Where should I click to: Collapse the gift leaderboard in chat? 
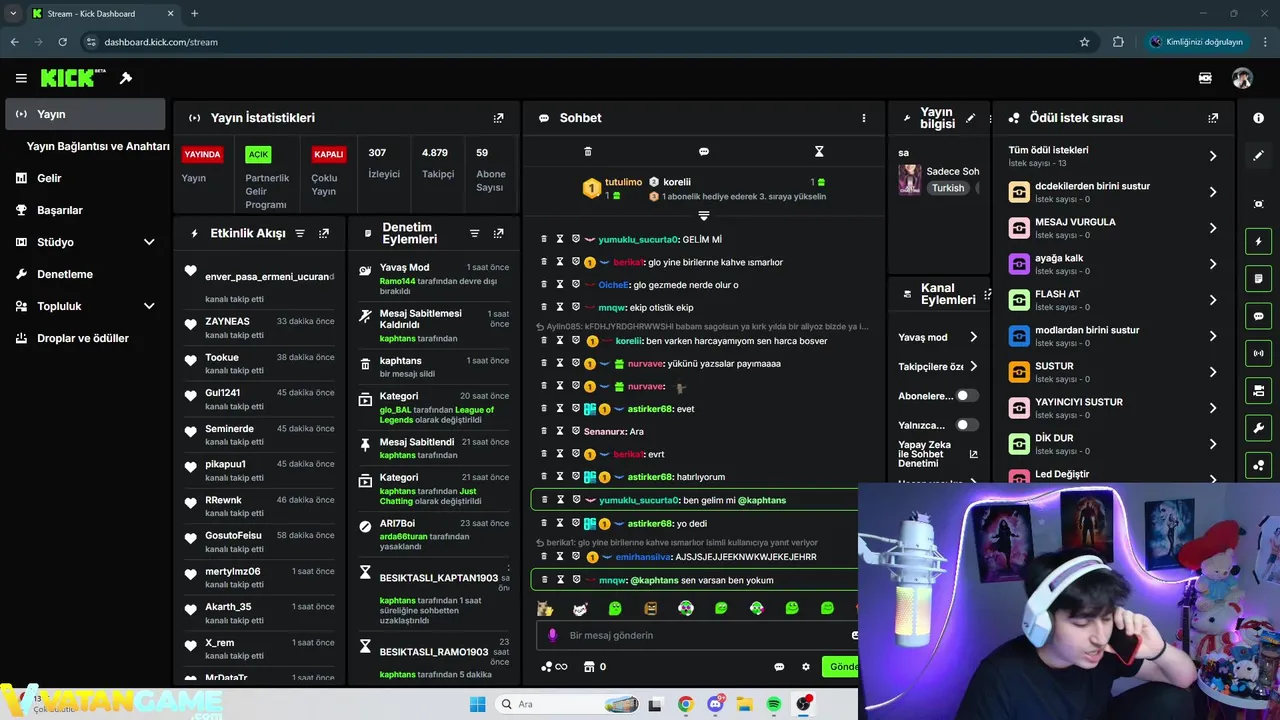tap(704, 216)
